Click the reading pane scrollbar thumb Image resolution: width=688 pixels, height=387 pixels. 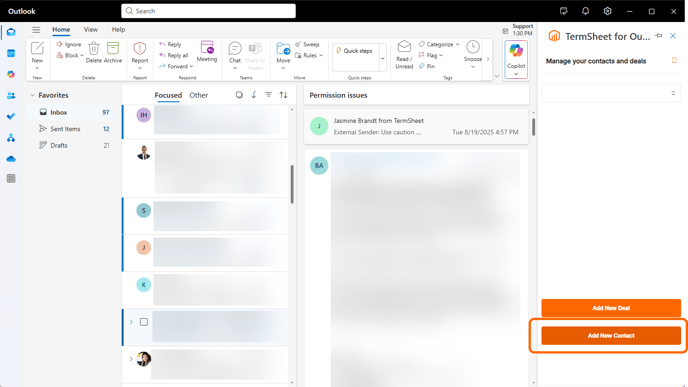click(534, 127)
